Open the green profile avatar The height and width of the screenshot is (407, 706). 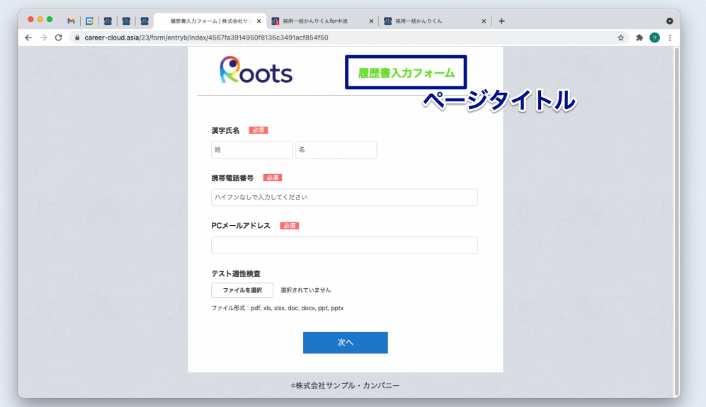point(655,38)
